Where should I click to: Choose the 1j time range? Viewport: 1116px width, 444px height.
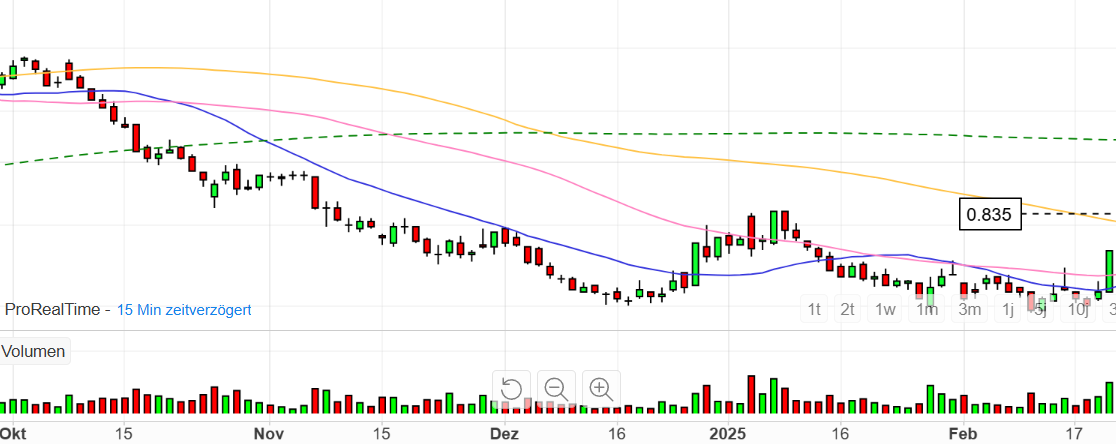pyautogui.click(x=1008, y=309)
